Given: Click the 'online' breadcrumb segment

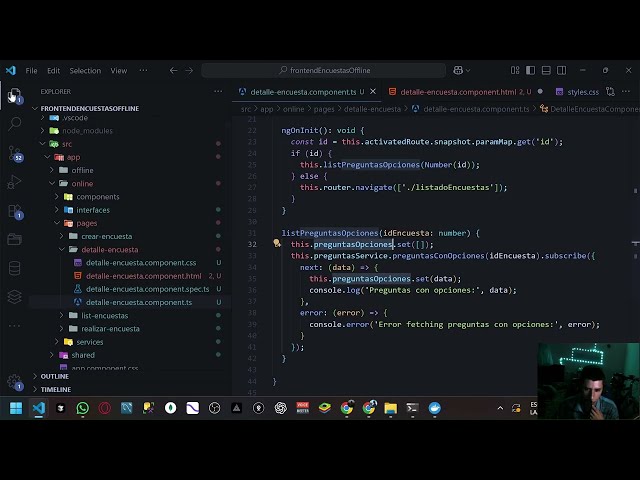Looking at the screenshot, I should [293, 109].
